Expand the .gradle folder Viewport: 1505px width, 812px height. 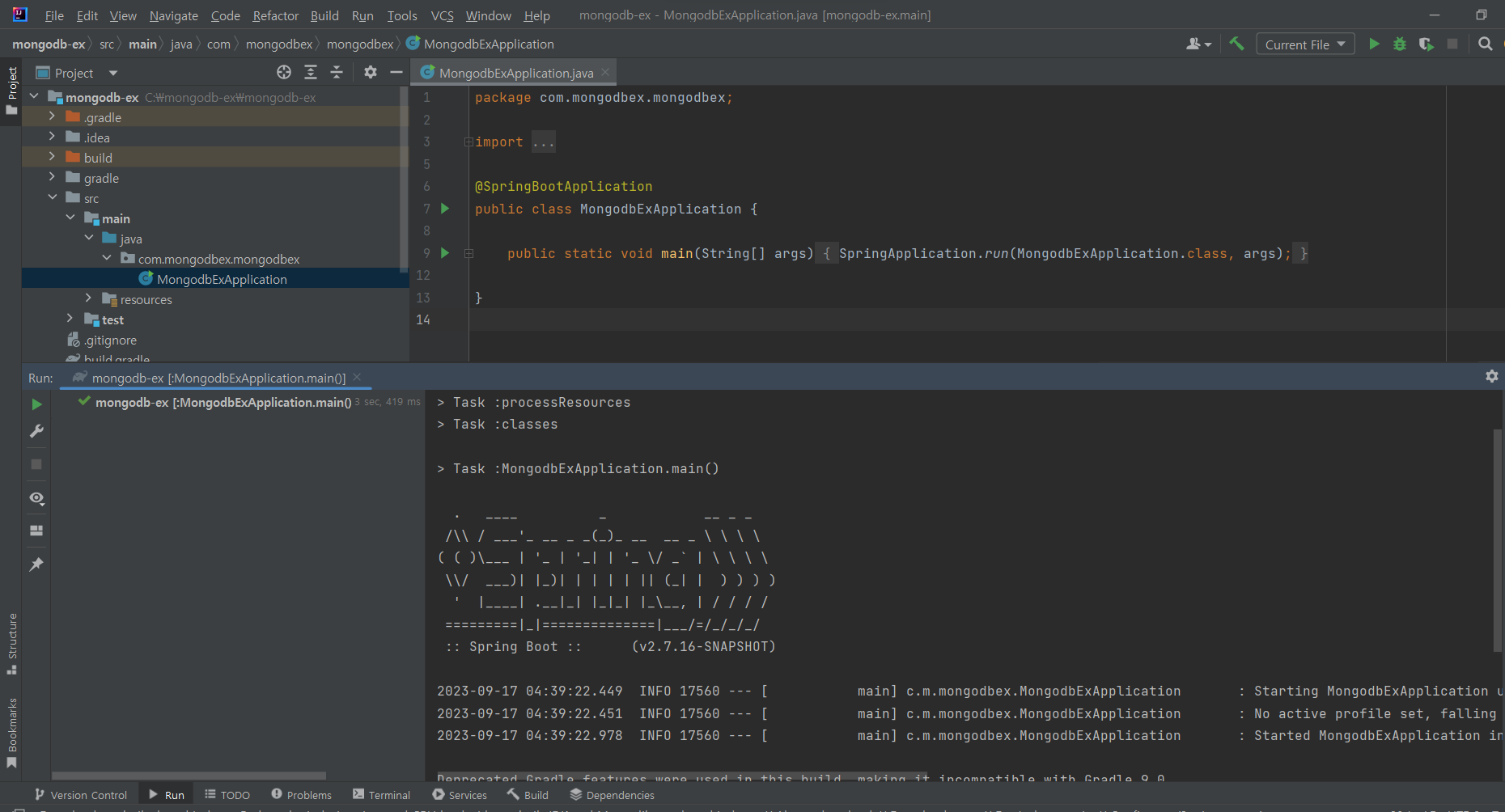[x=52, y=116]
